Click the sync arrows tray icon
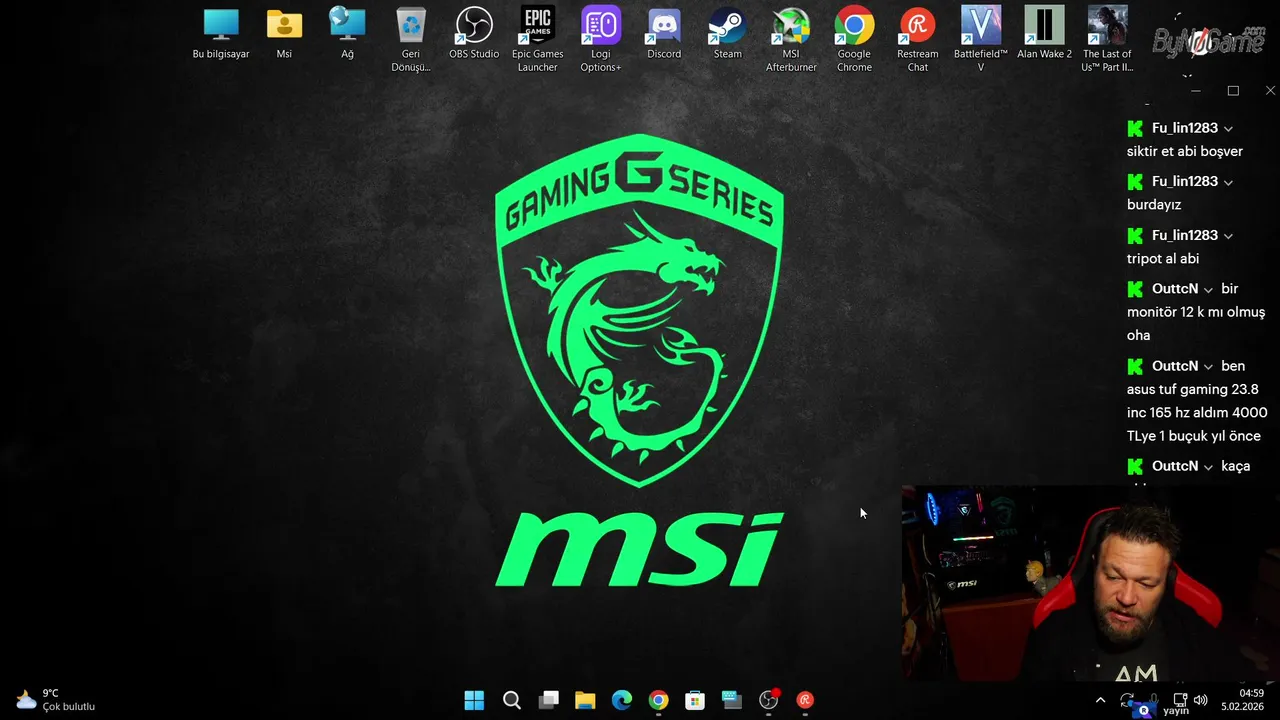 pos(1127,700)
